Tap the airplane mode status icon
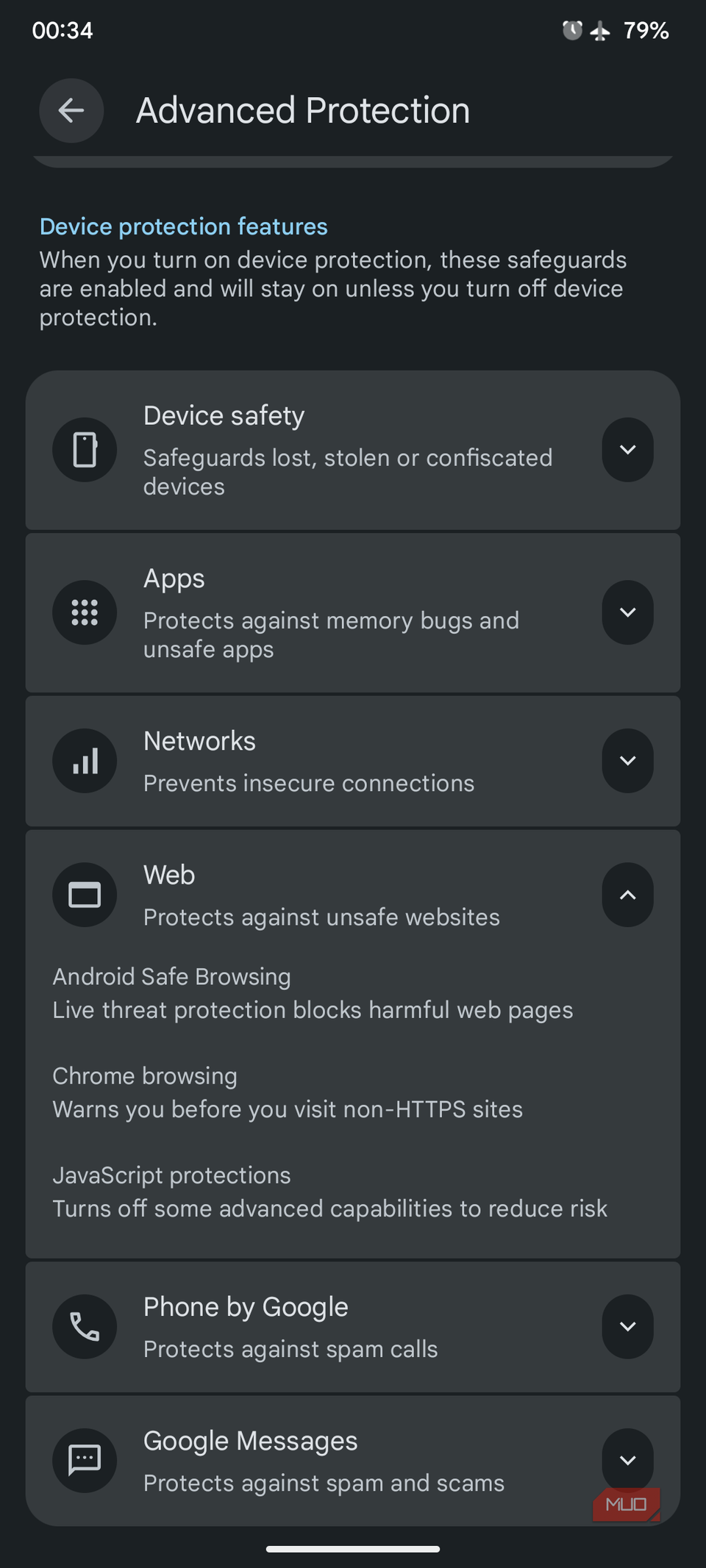The image size is (706, 1568). click(600, 31)
